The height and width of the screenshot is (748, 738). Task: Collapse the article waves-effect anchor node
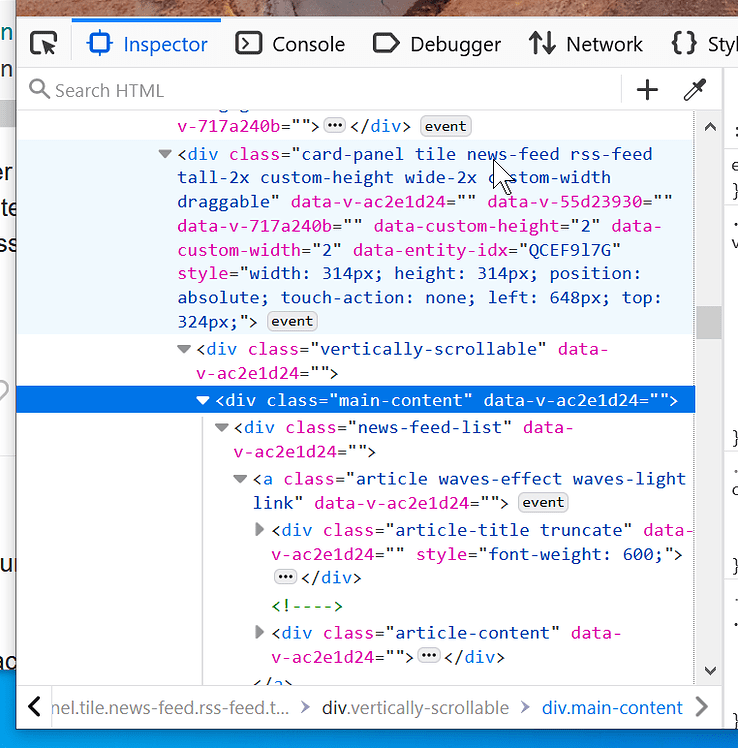tap(240, 478)
